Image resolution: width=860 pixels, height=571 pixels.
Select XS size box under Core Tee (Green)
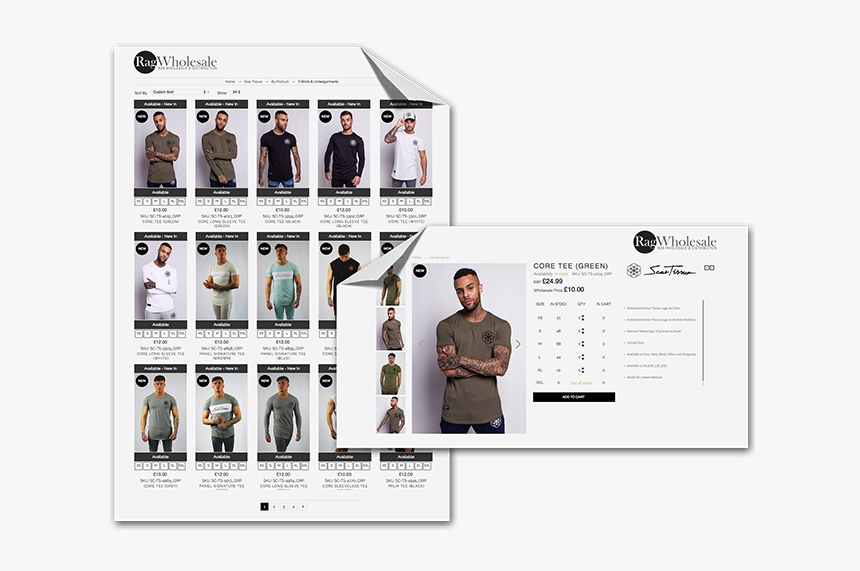[139, 202]
